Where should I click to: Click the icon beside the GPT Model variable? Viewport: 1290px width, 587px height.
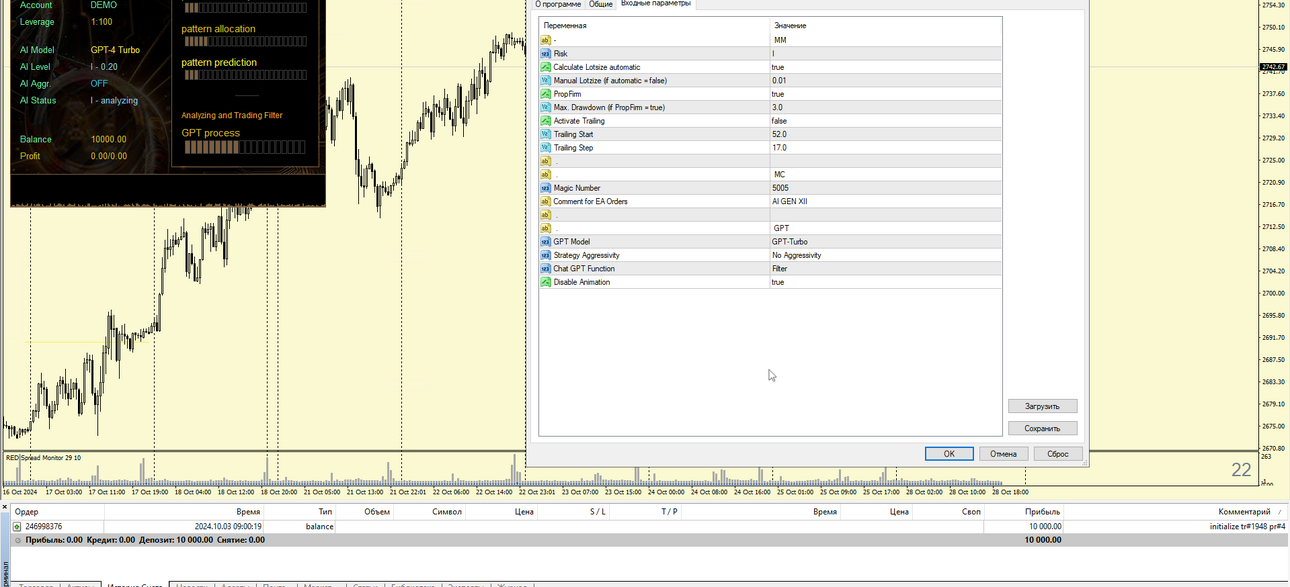pyautogui.click(x=545, y=241)
